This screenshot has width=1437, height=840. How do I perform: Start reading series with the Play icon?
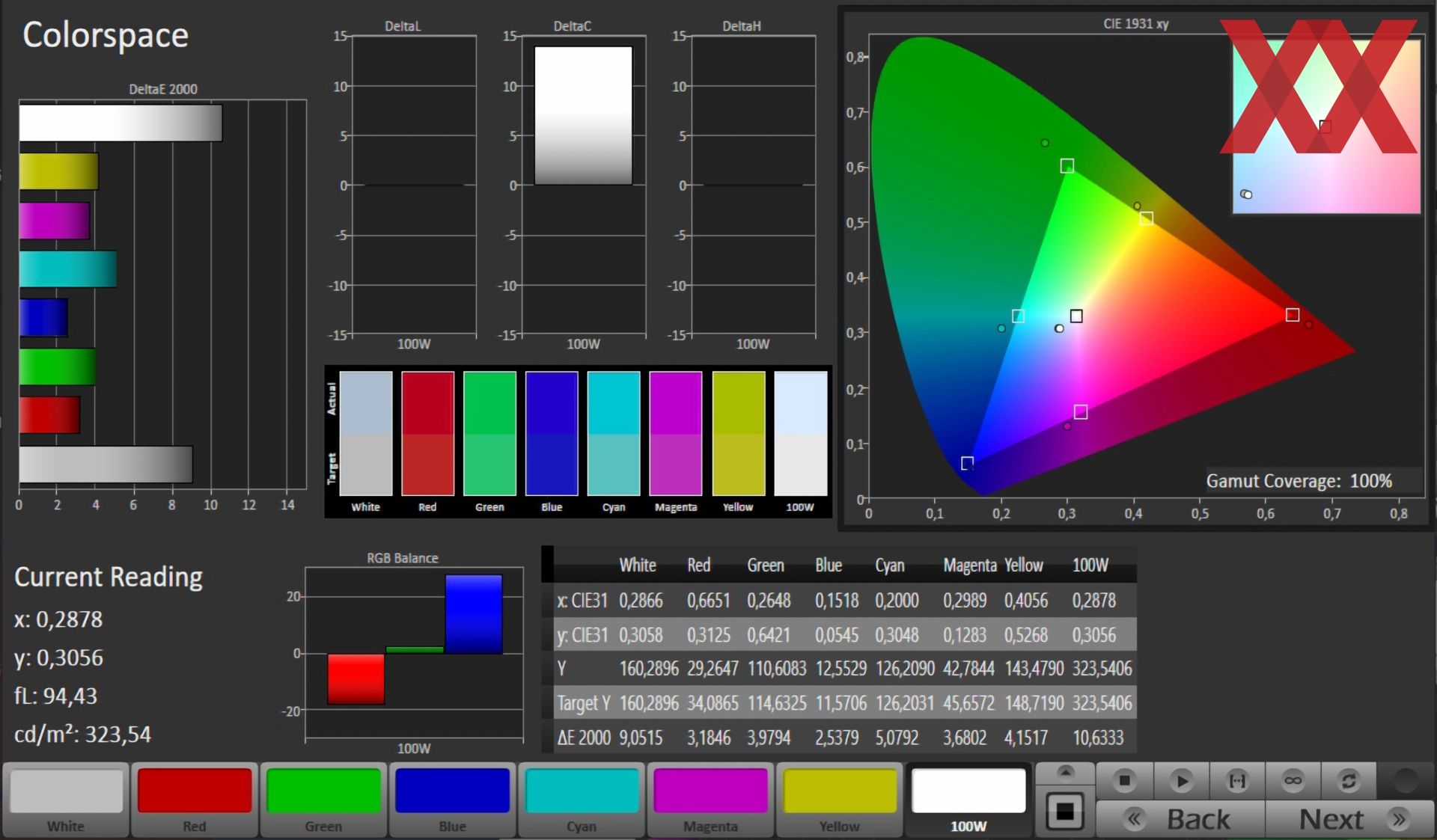1181,781
